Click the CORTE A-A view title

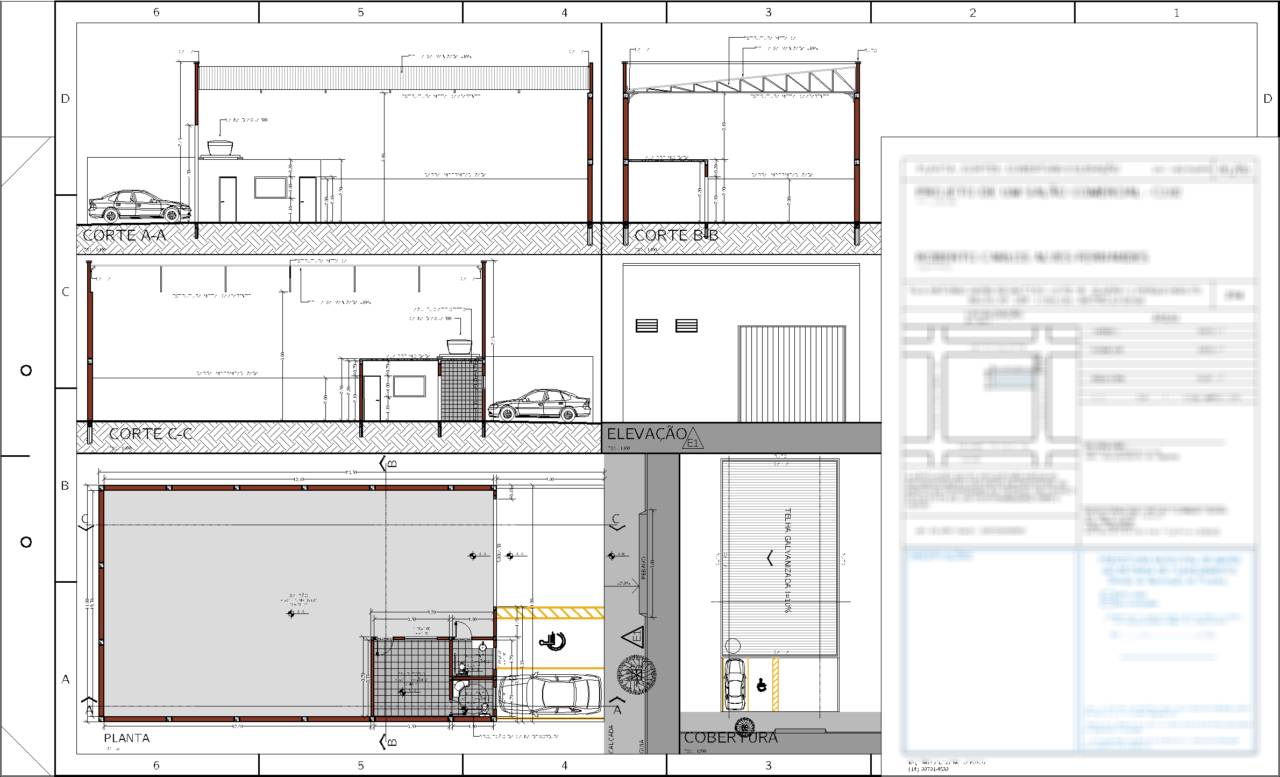tap(123, 236)
